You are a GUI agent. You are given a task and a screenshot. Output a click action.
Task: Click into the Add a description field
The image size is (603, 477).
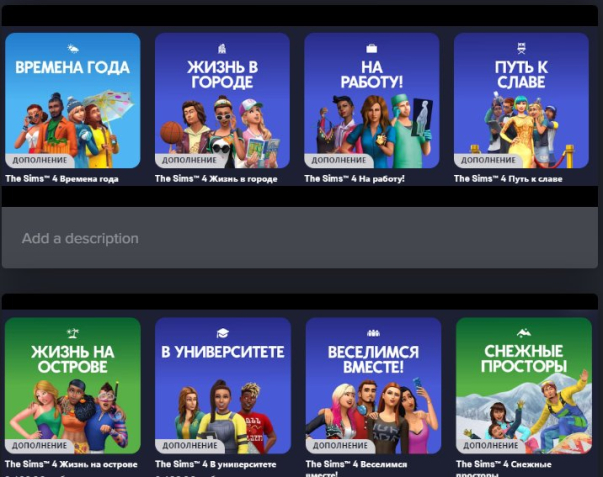tap(300, 239)
